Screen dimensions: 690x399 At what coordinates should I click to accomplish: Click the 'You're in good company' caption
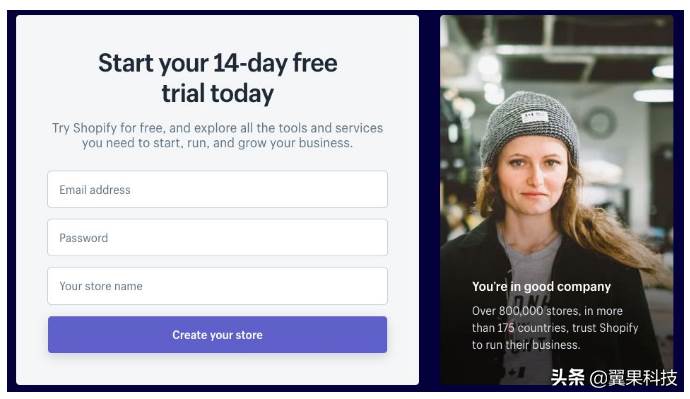pyautogui.click(x=541, y=286)
